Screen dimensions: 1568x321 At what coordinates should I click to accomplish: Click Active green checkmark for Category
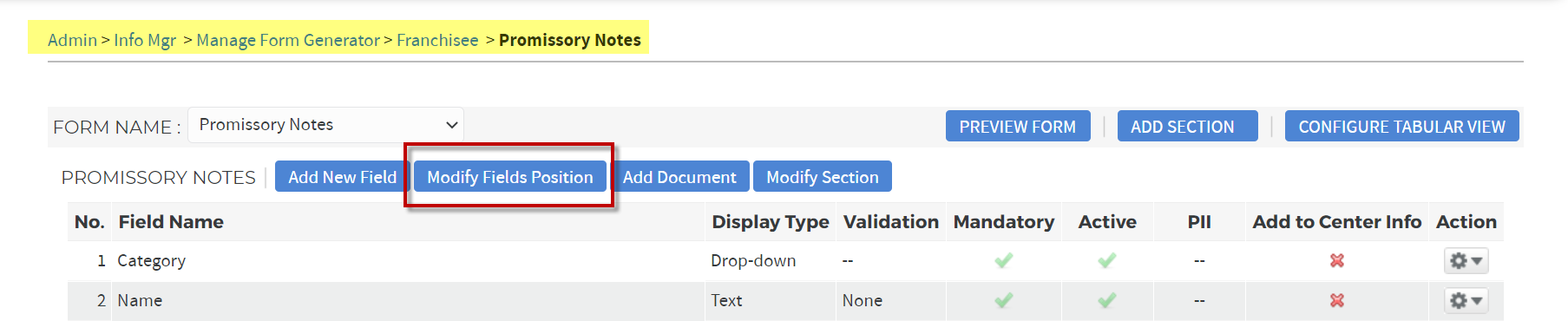pos(1107,260)
